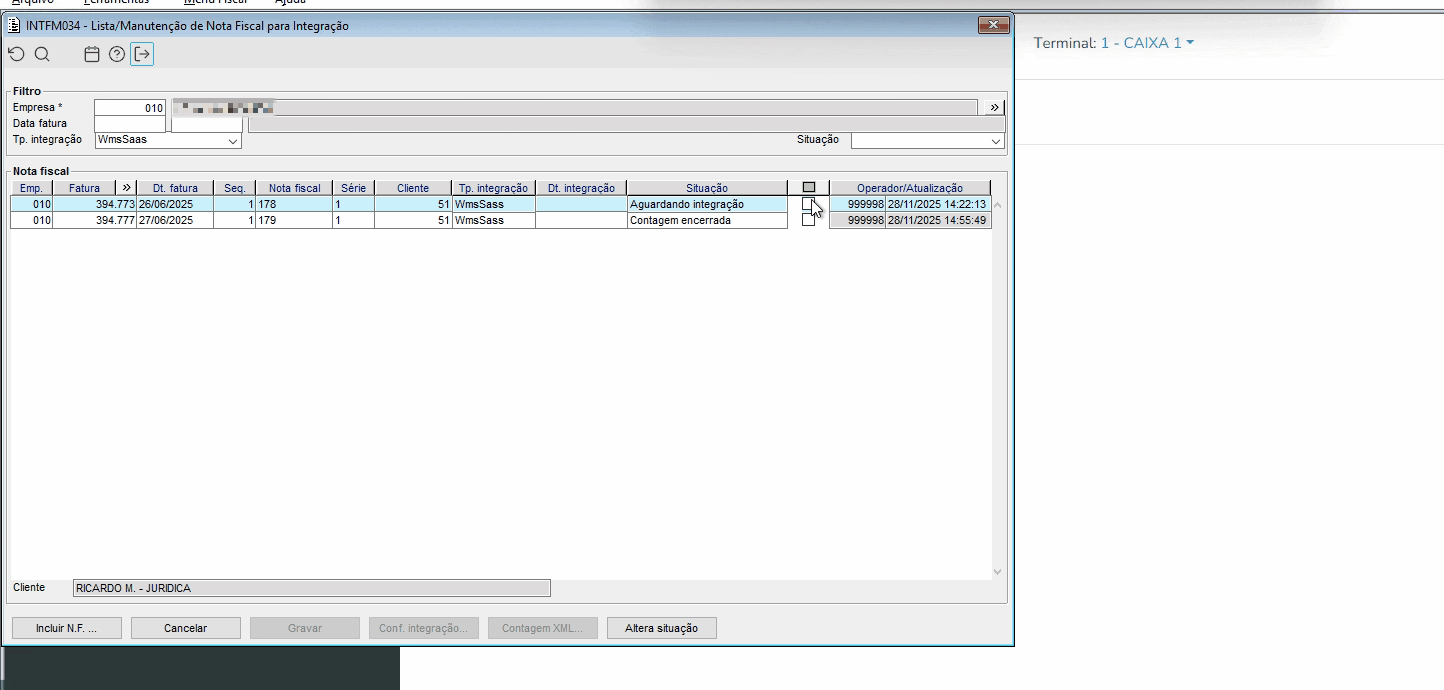This screenshot has width=1444, height=690.
Task: Click the Conf. integração... button
Action: click(423, 628)
